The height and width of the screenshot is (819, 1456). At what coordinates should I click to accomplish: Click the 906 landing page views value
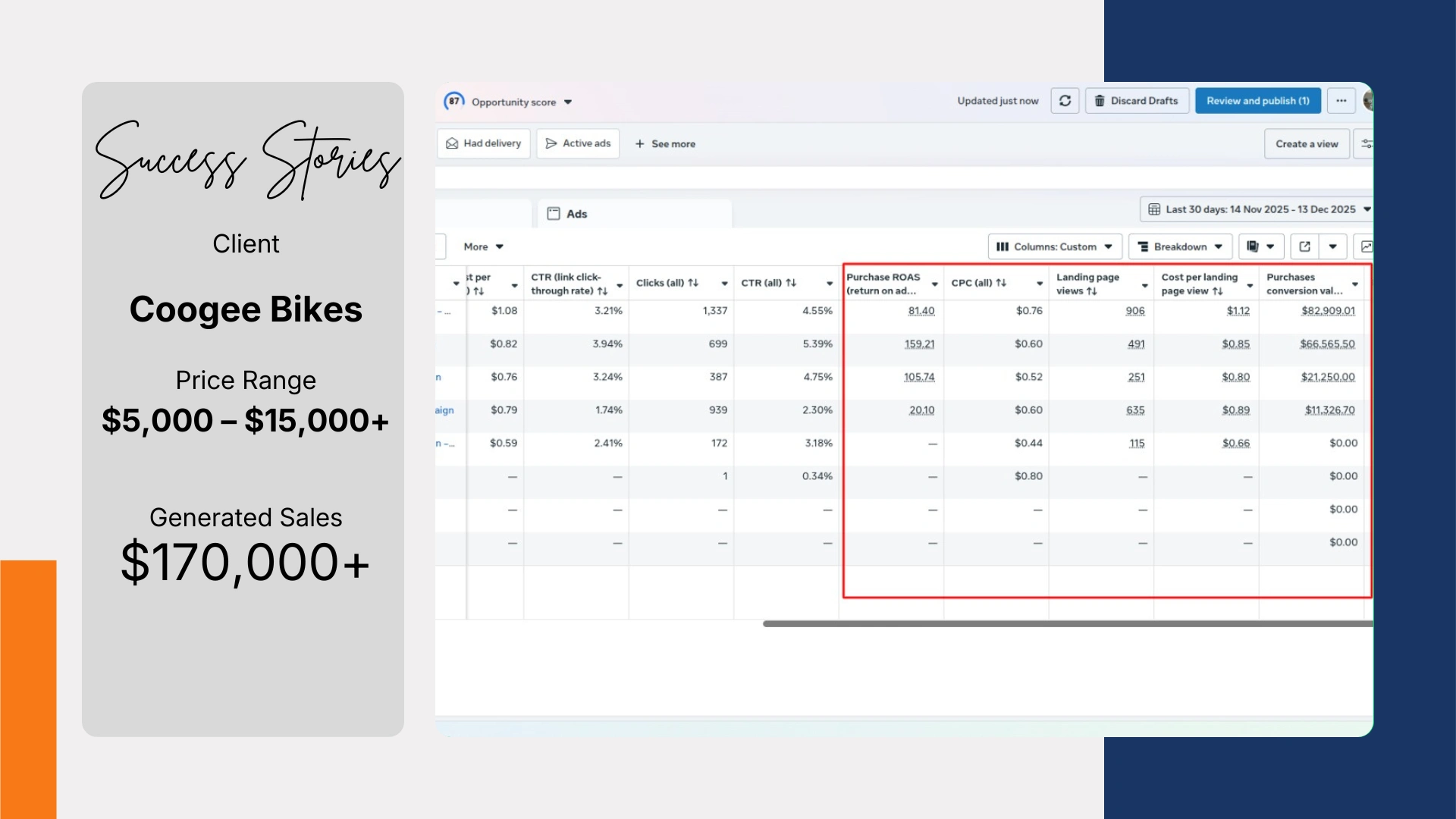[1135, 311]
